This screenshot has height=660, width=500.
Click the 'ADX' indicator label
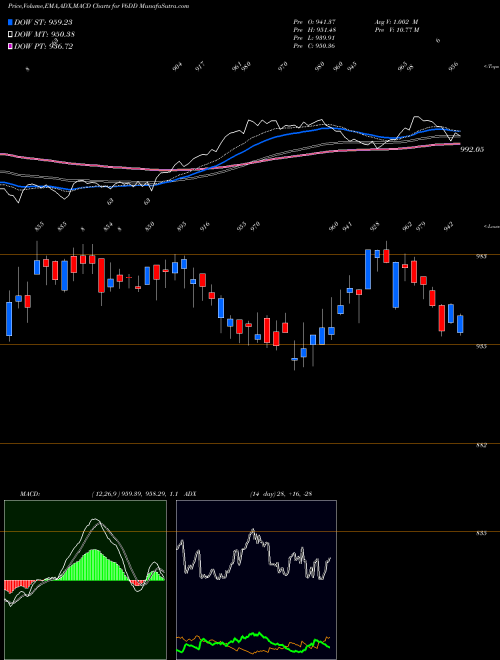tap(190, 493)
